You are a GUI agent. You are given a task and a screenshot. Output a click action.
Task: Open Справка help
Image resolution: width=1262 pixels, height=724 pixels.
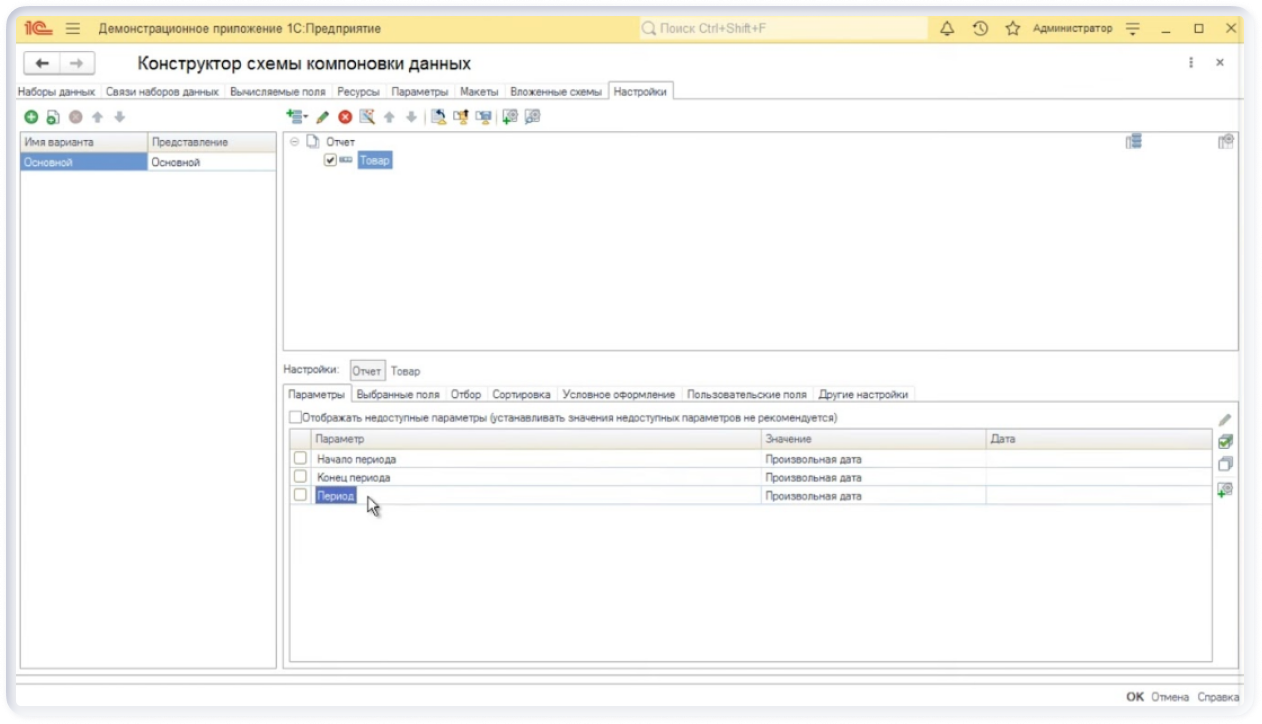pos(1218,697)
